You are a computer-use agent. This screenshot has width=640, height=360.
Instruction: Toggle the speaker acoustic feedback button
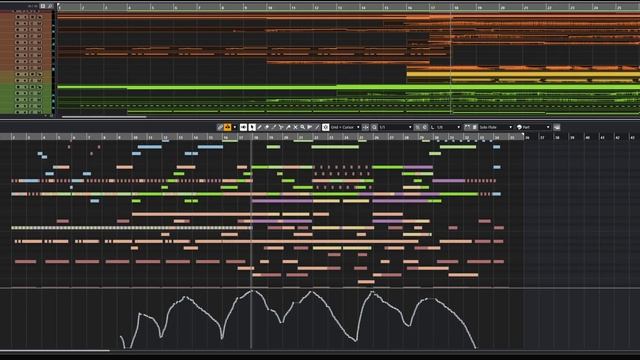coord(243,127)
